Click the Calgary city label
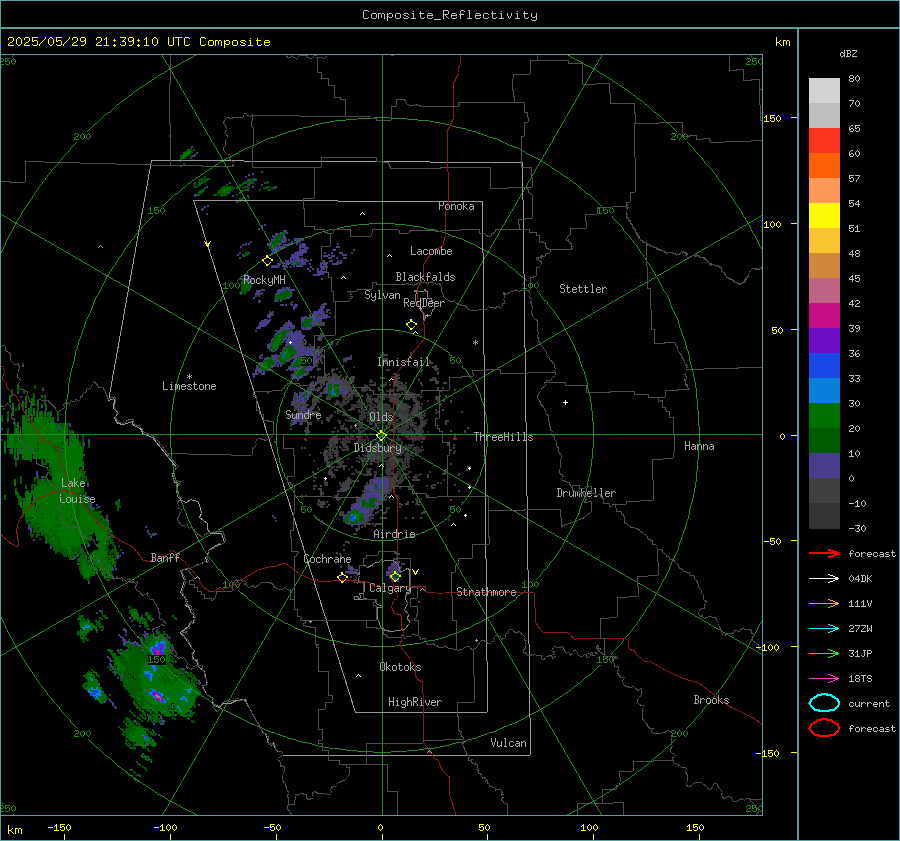The height and width of the screenshot is (841, 900). tap(390, 588)
